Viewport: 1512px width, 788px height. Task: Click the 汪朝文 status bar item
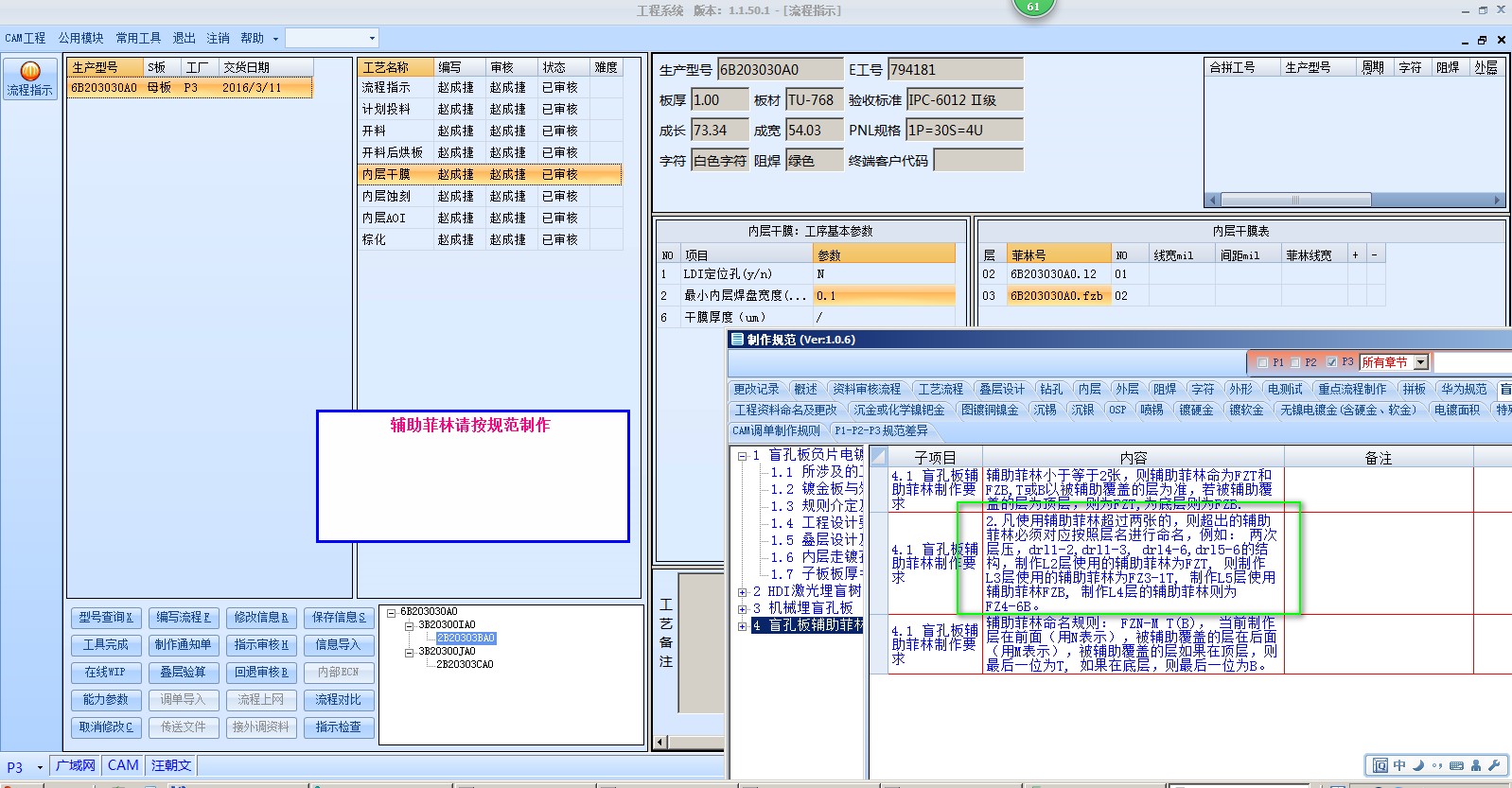click(x=170, y=766)
